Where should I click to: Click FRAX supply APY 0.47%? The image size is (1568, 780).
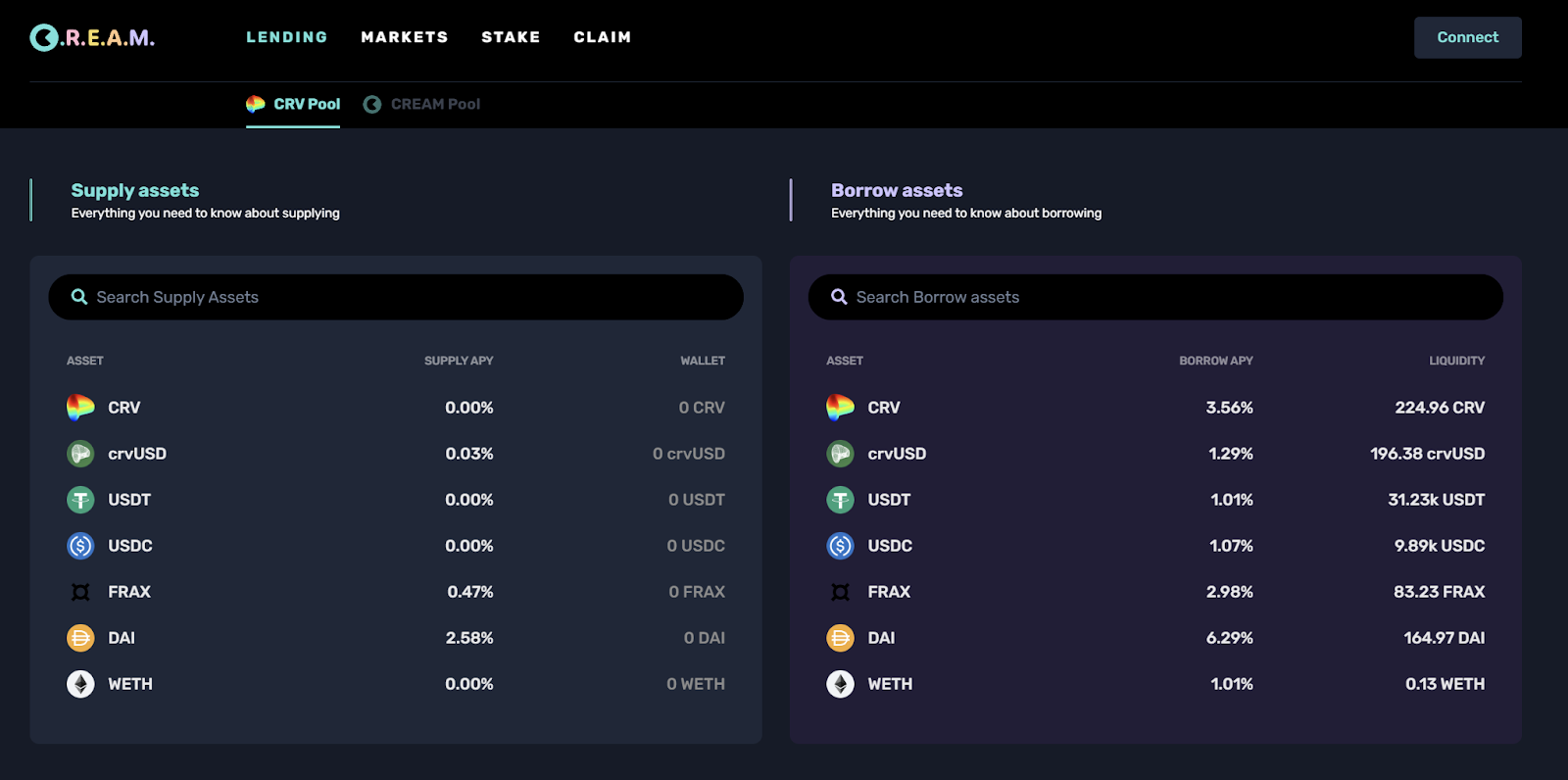pos(470,592)
